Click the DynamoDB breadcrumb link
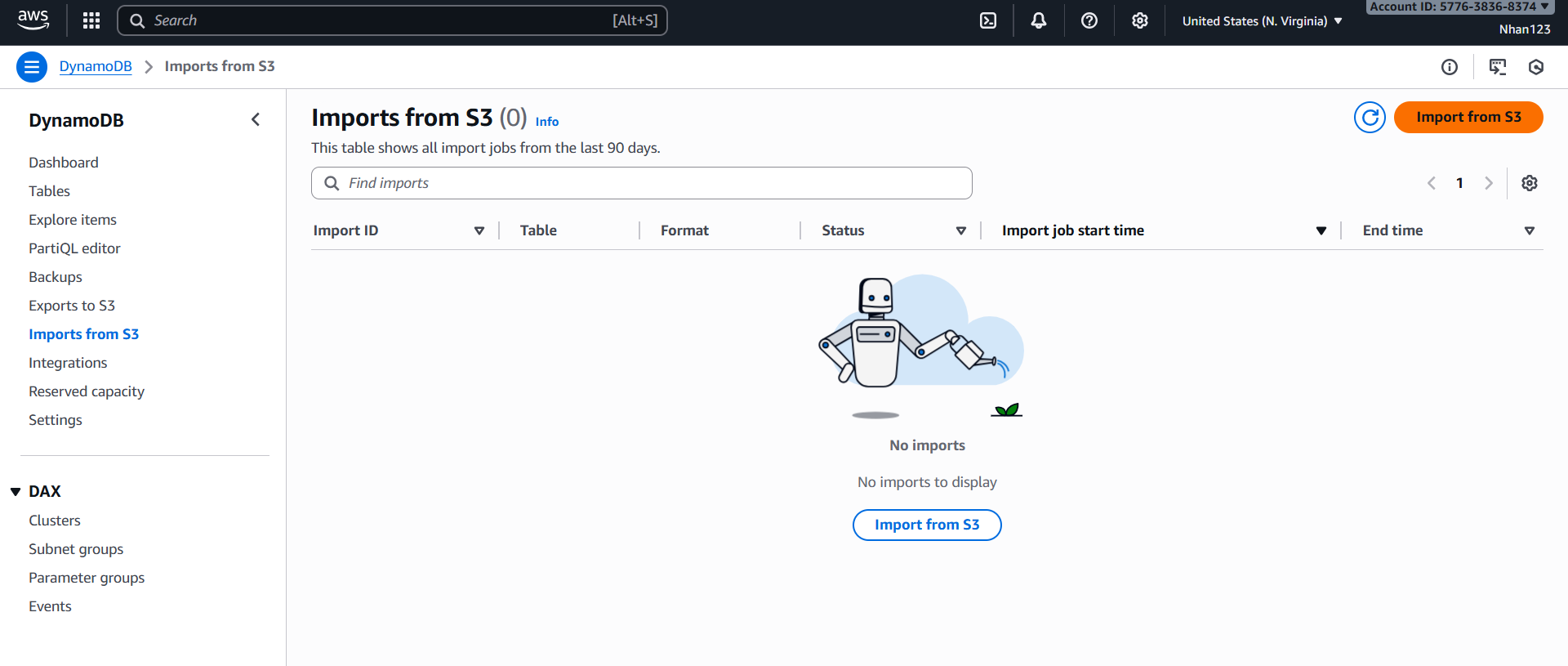Viewport: 1568px width, 666px height. click(x=96, y=66)
